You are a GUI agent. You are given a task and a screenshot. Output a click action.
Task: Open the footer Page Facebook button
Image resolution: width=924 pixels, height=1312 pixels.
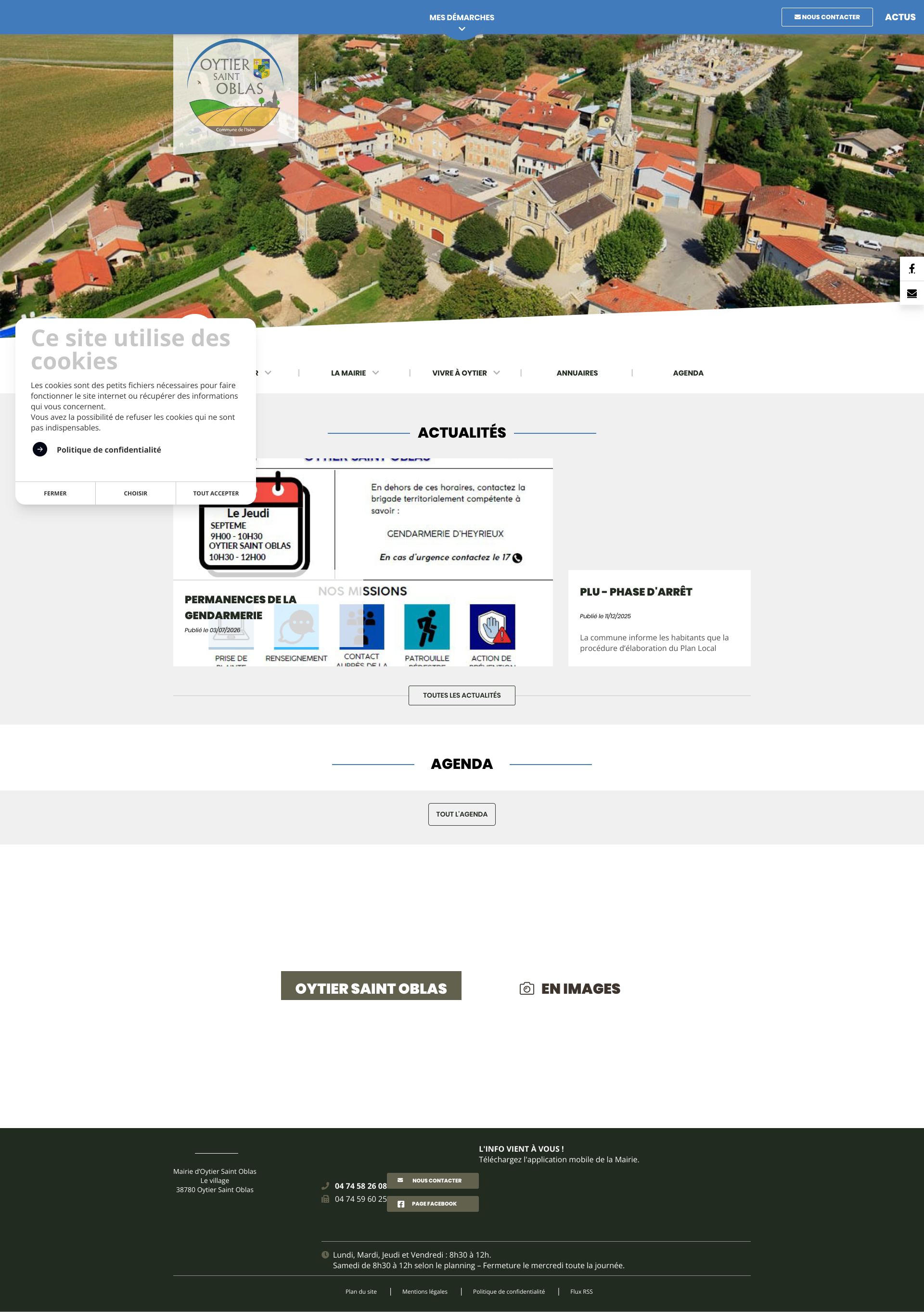pyautogui.click(x=433, y=1203)
